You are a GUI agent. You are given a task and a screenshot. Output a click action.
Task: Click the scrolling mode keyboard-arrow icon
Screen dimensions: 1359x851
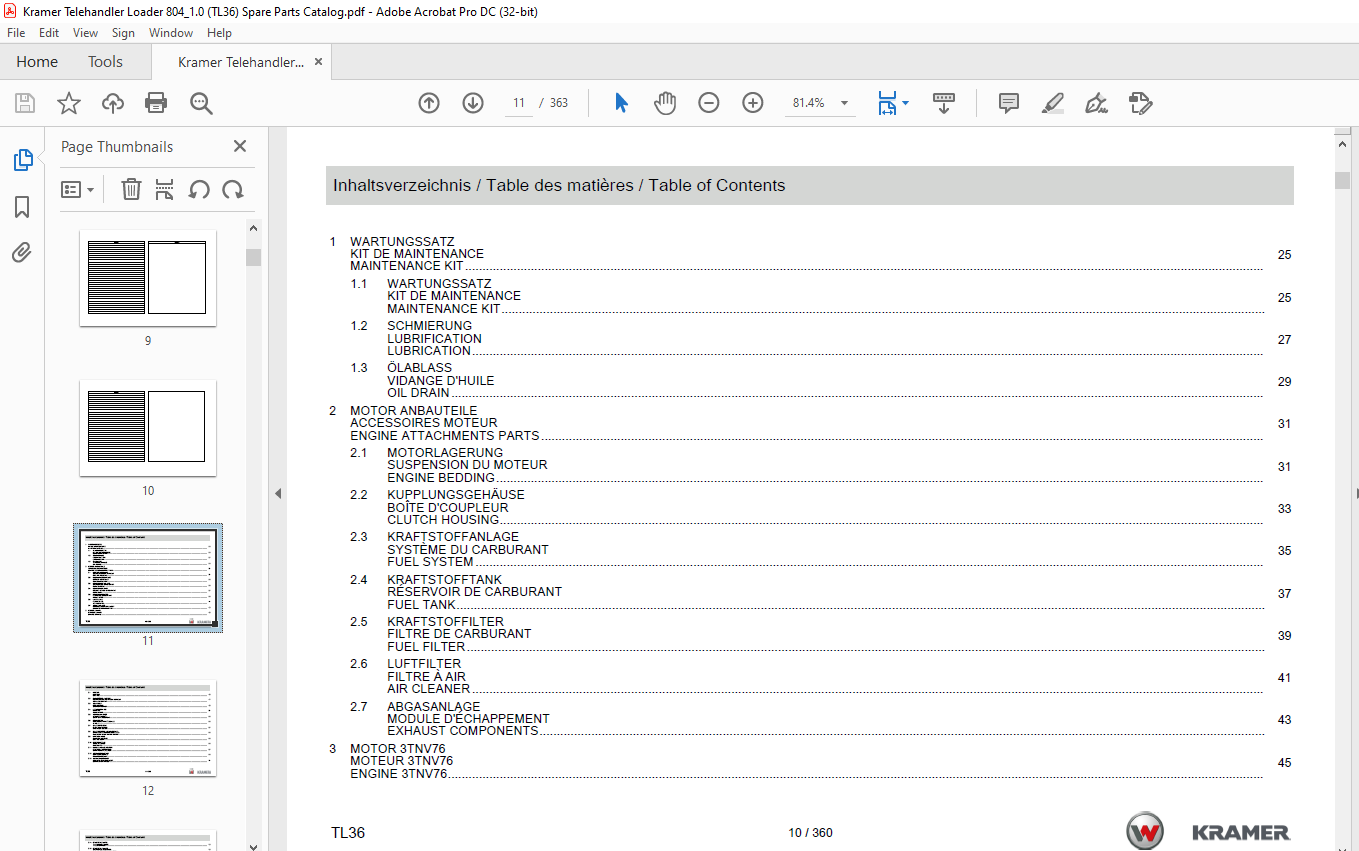[944, 103]
